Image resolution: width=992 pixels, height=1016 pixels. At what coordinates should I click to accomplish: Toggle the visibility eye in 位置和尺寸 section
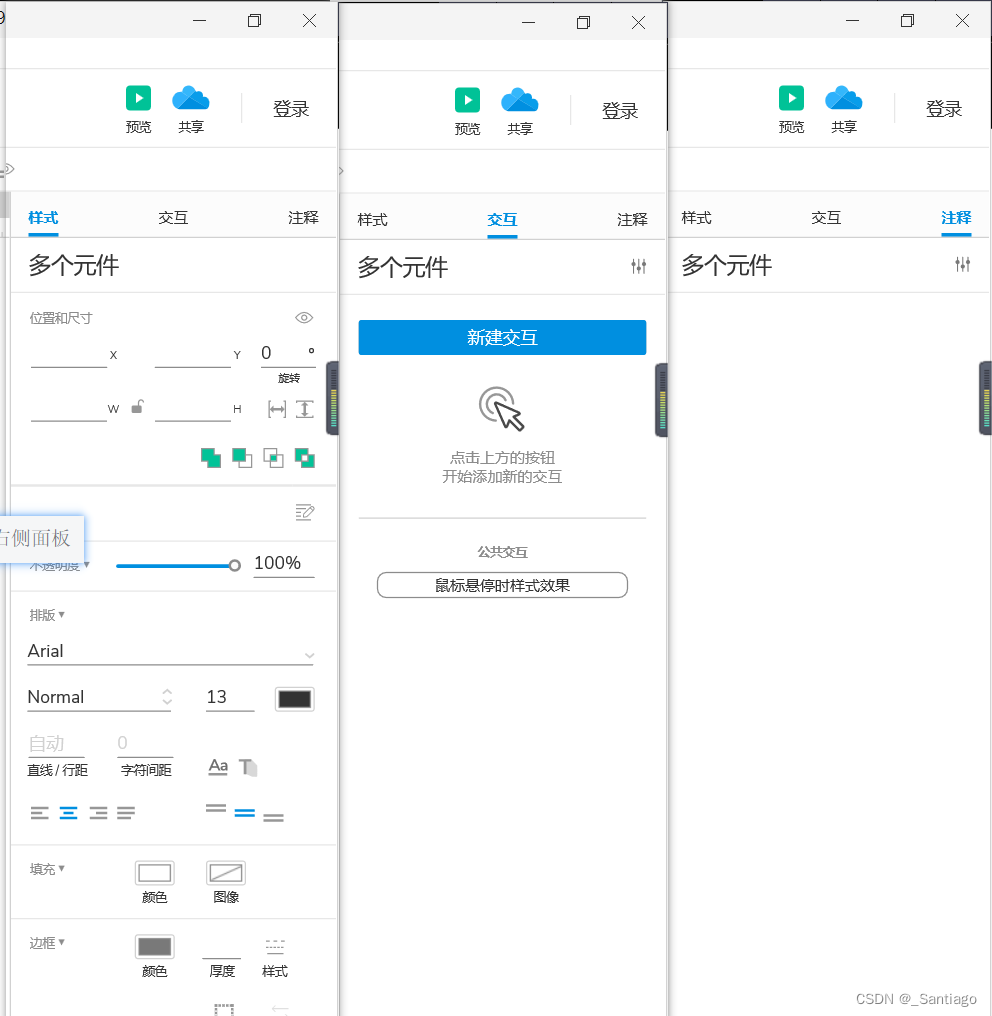click(x=304, y=317)
